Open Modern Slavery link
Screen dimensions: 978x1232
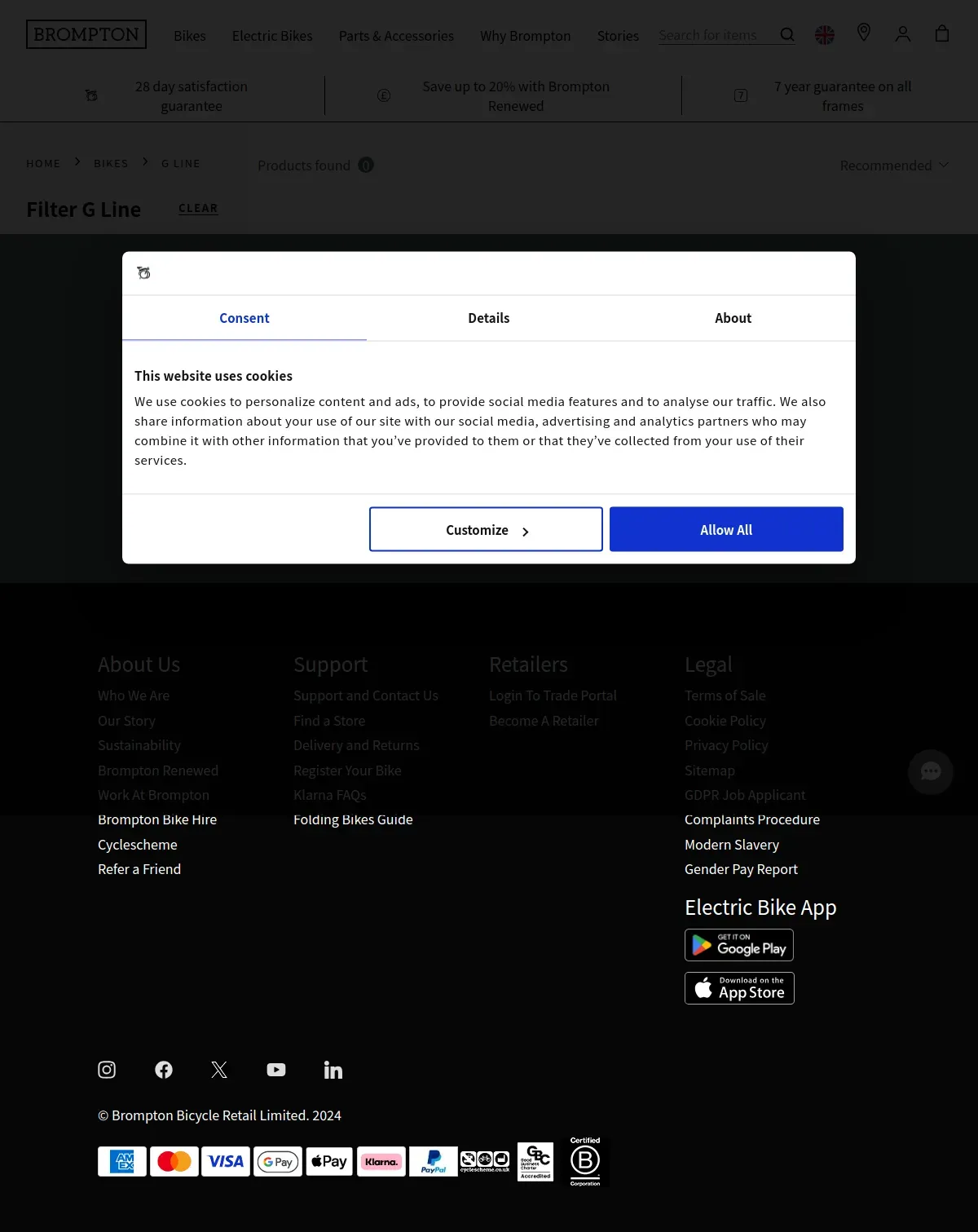(x=732, y=845)
